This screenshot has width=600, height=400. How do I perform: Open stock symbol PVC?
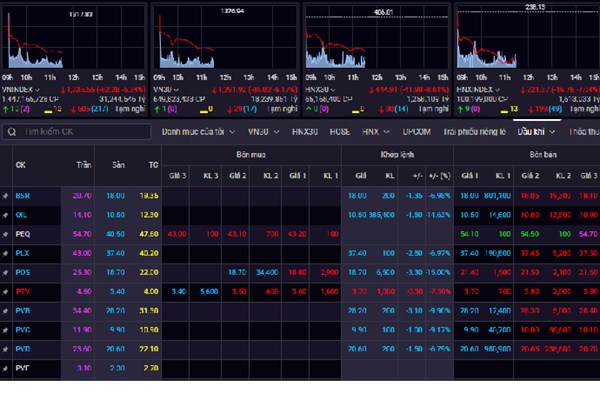coord(23,330)
